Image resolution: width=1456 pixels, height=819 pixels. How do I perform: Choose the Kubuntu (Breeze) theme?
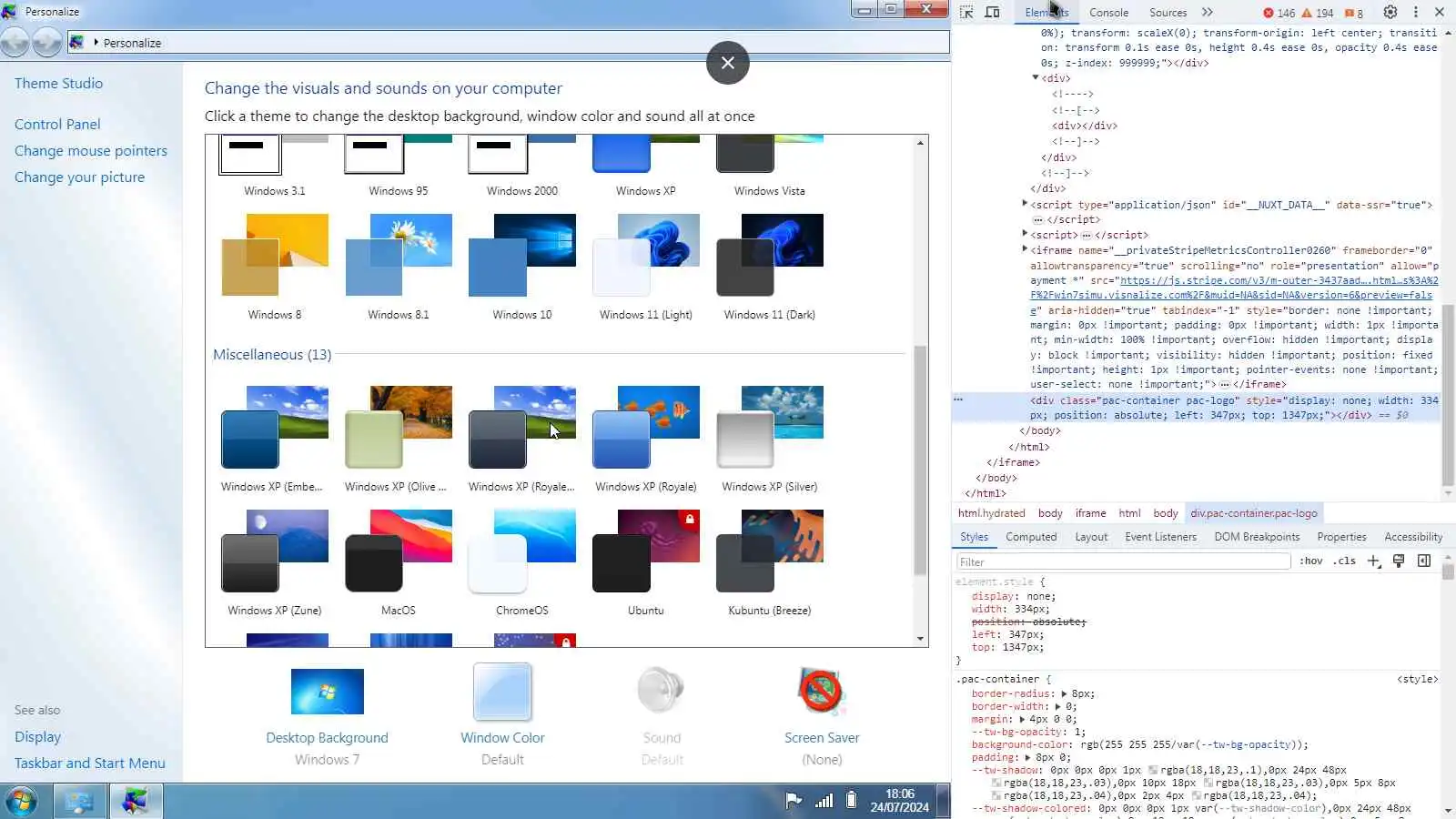770,562
